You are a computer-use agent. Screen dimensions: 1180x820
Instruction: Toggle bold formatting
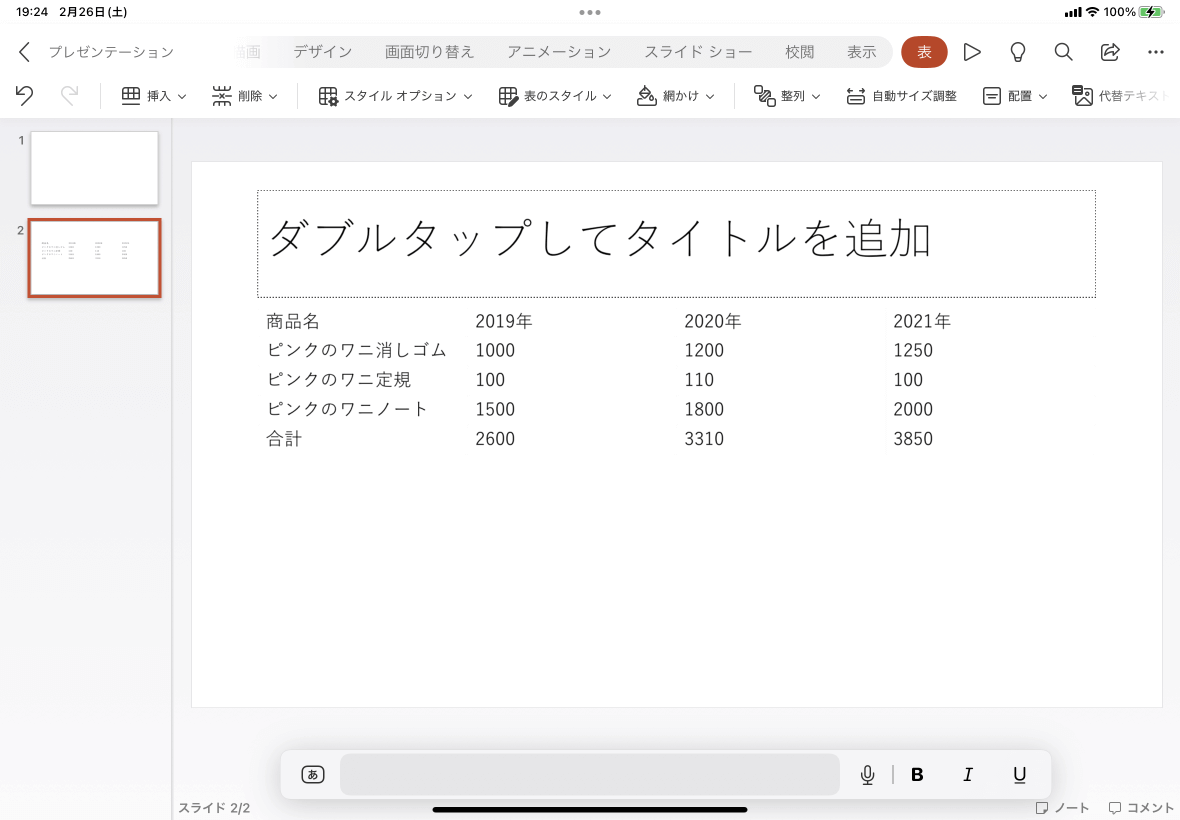917,775
